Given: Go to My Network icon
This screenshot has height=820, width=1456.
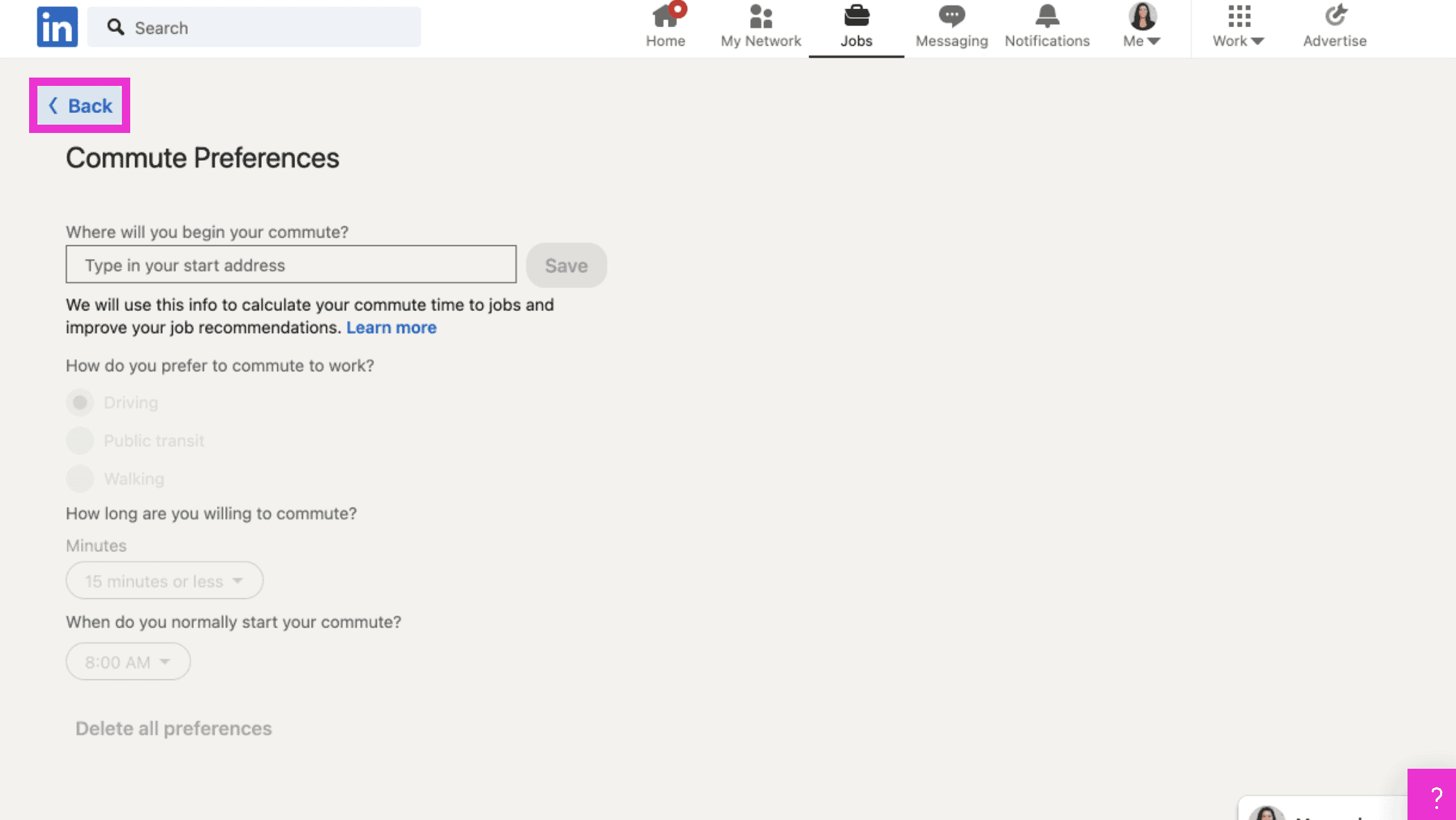Looking at the screenshot, I should (761, 17).
